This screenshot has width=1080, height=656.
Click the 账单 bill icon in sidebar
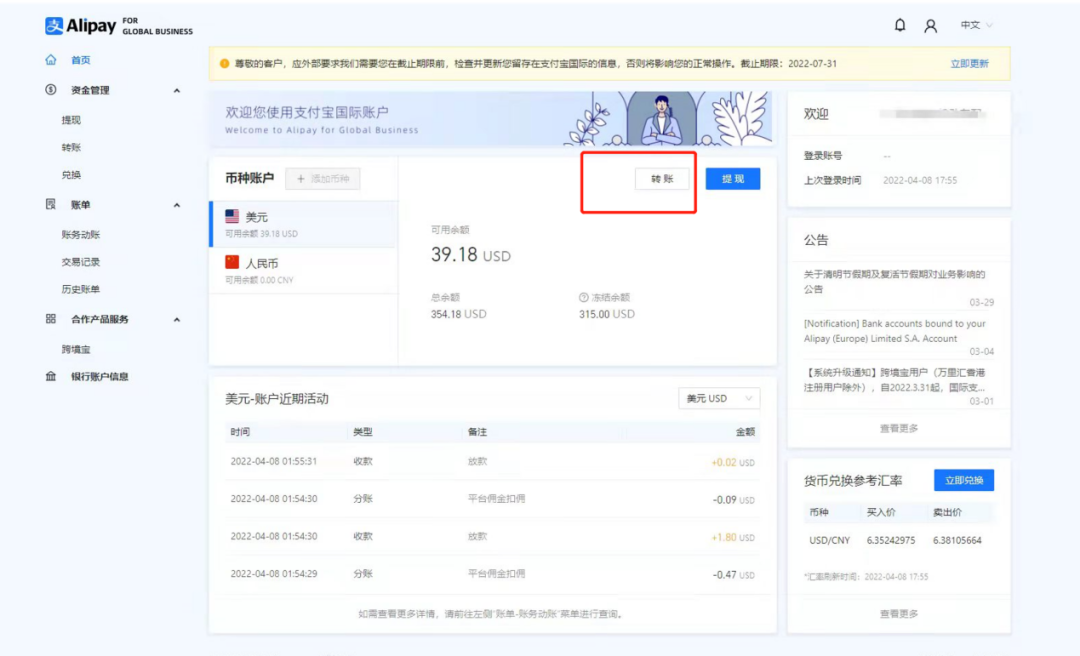[49, 203]
